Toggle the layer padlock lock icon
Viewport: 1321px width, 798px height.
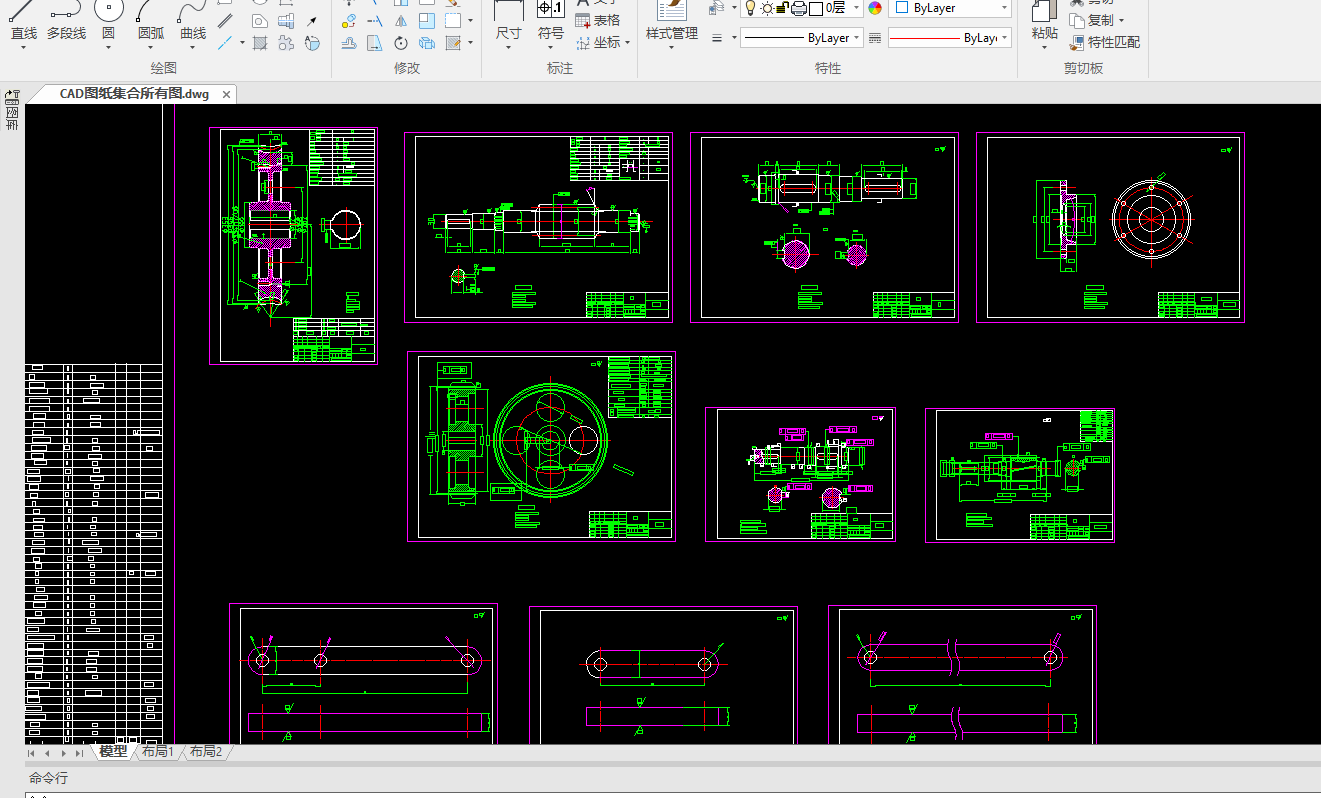(x=782, y=8)
